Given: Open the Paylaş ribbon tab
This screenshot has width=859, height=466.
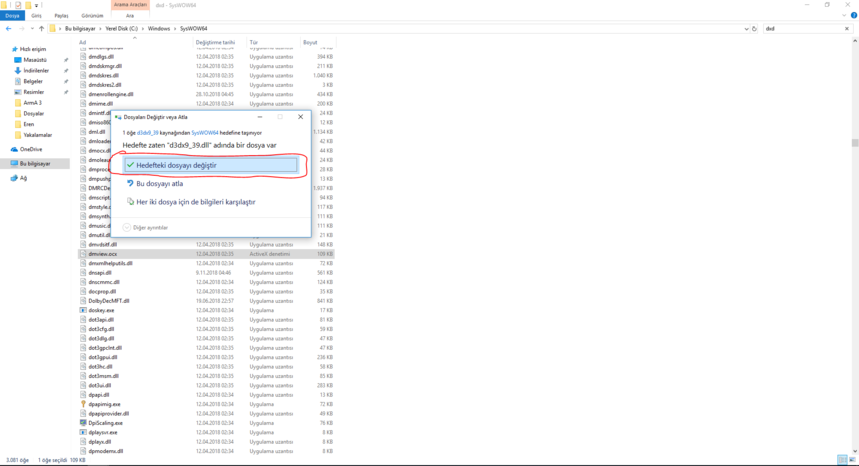Looking at the screenshot, I should coord(61,16).
